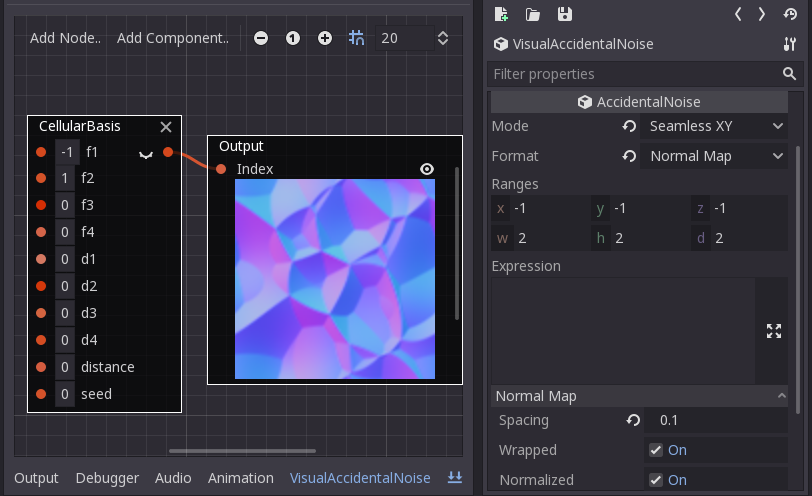Click the f4 input port
This screenshot has width=812, height=496.
coord(41,232)
